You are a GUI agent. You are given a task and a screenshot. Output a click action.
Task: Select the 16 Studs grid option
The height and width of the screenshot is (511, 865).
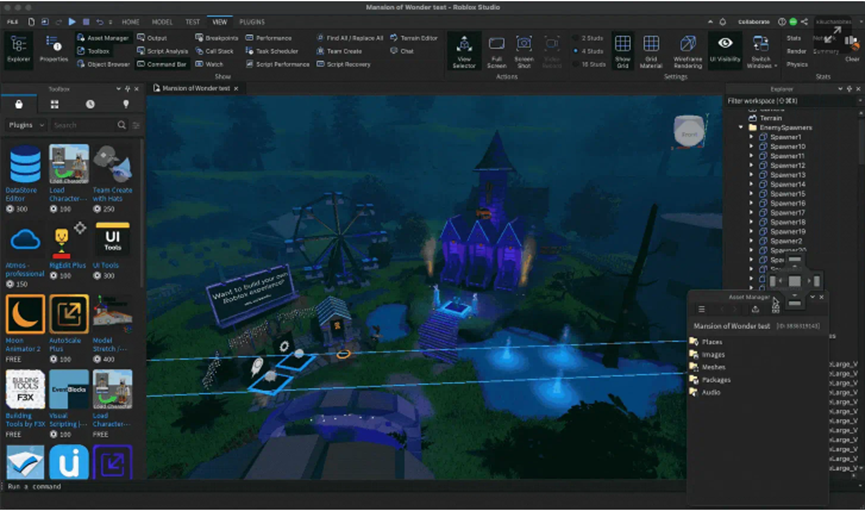(x=589, y=64)
